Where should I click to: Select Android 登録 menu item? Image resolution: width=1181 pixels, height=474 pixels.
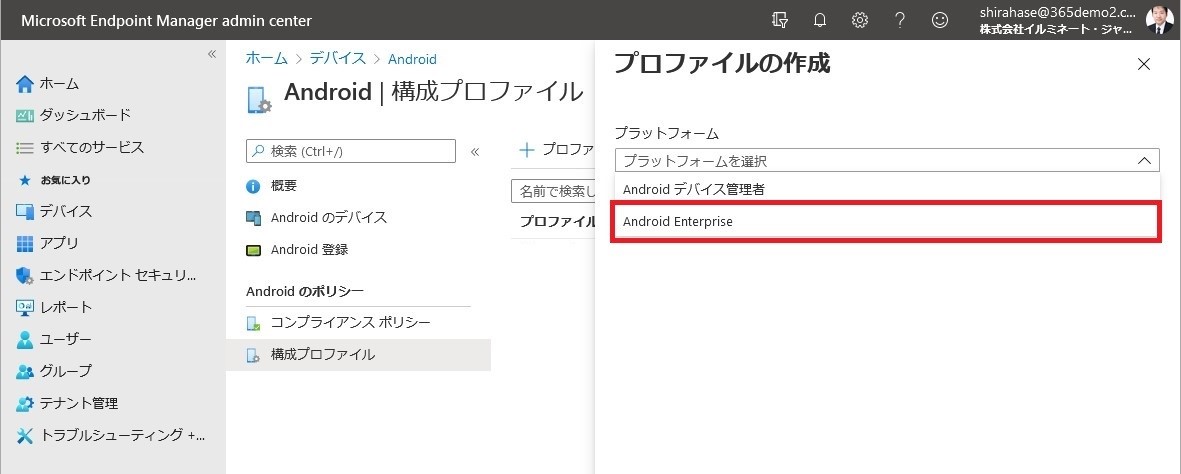(310, 249)
